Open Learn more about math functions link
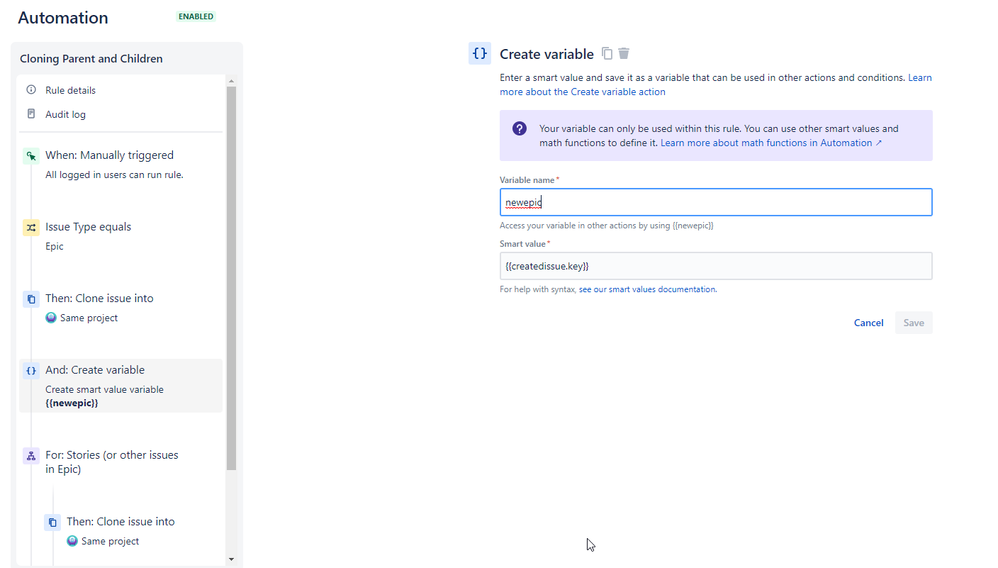 coord(771,143)
